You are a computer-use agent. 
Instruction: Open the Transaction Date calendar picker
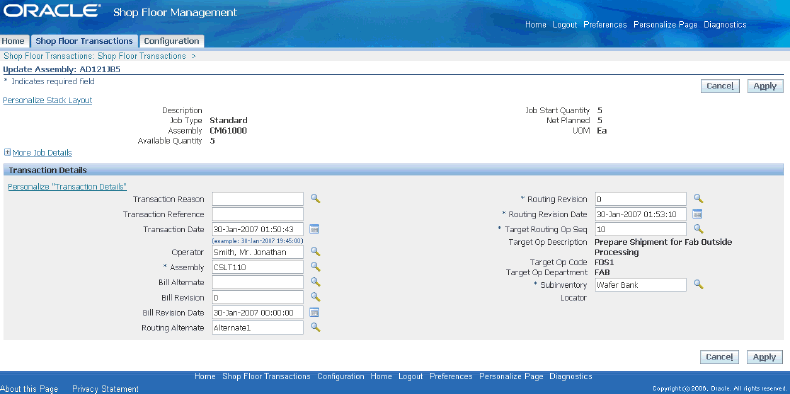pyautogui.click(x=314, y=229)
